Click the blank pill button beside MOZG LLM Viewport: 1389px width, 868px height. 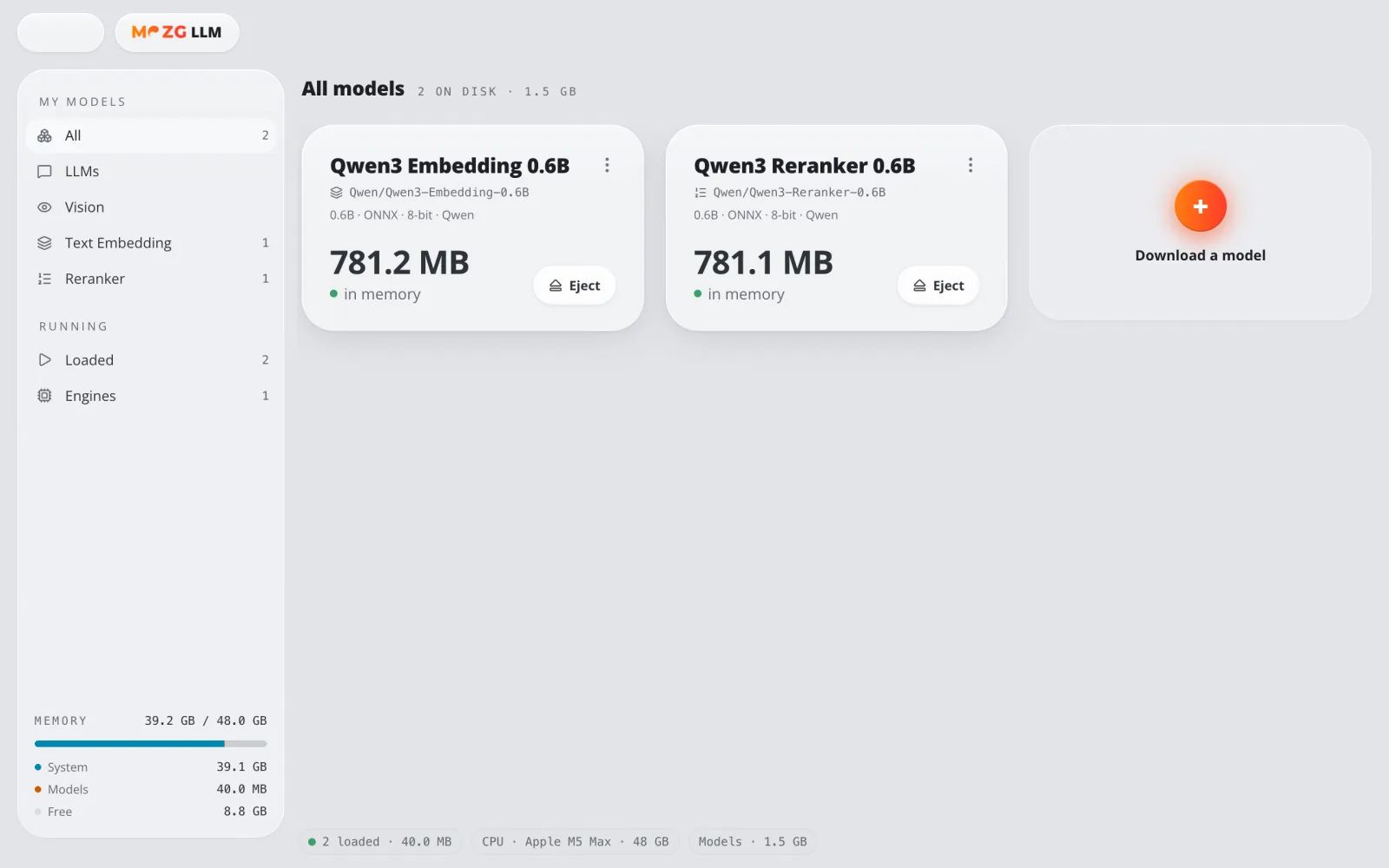pyautogui.click(x=61, y=32)
